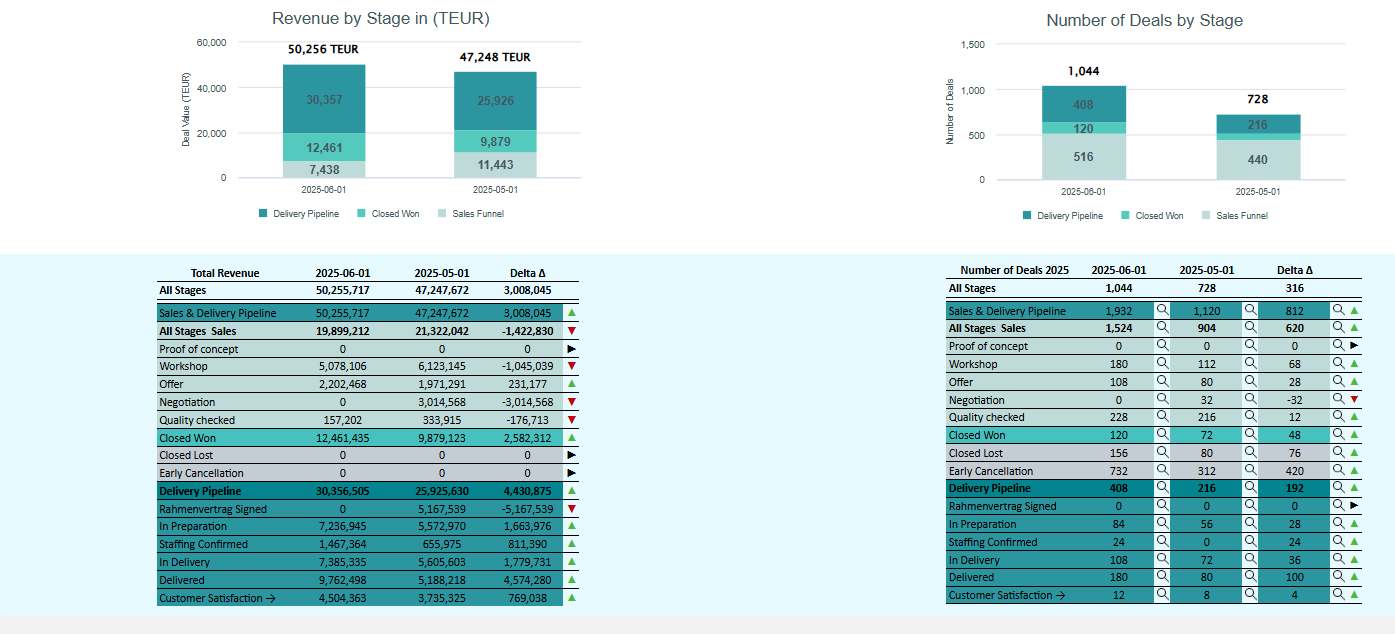
Task: Click the 440 Sales Funnel bar segment for 2025-05-01
Action: [1258, 160]
